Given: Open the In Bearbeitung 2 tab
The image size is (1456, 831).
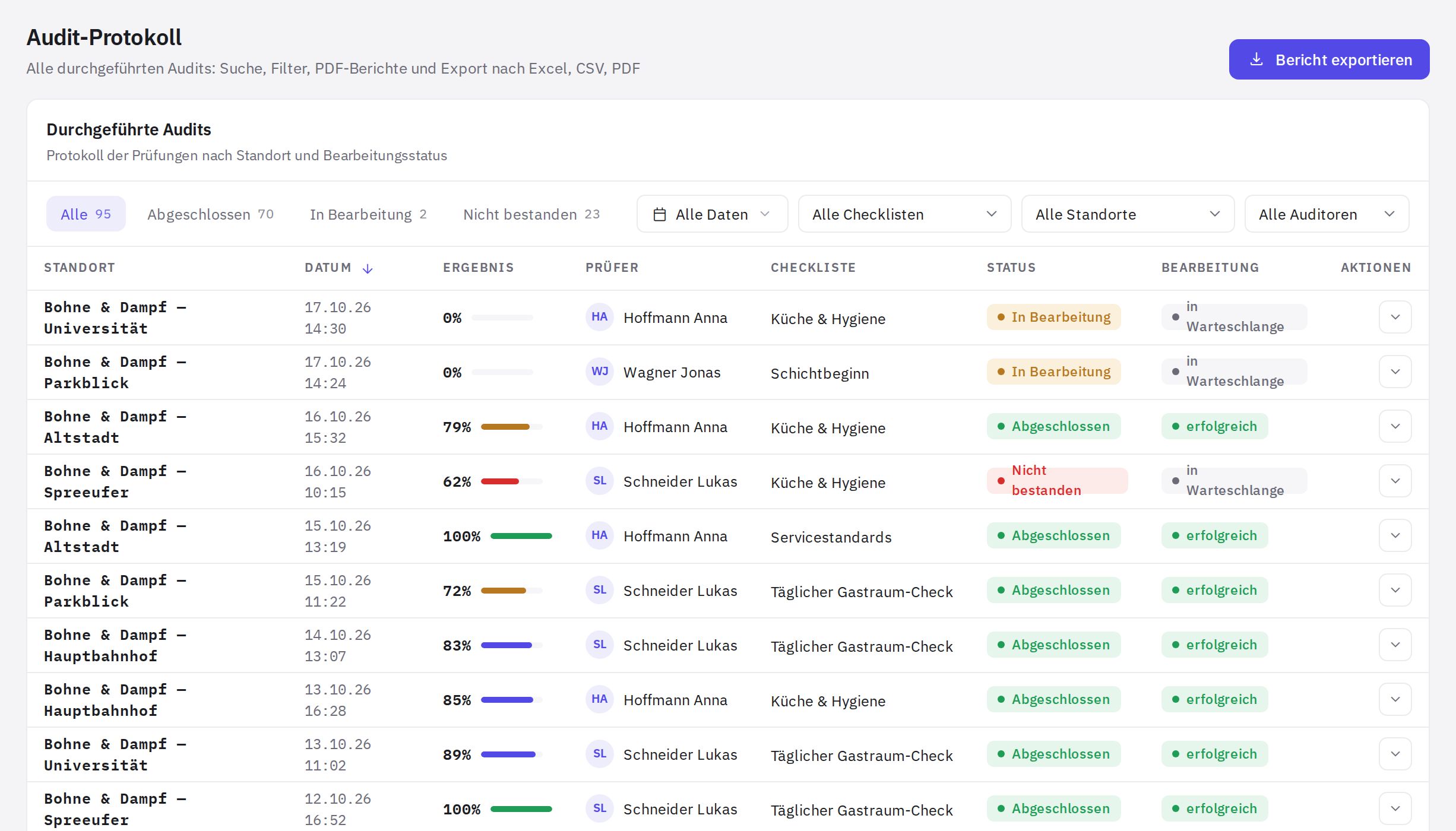Looking at the screenshot, I should (368, 214).
